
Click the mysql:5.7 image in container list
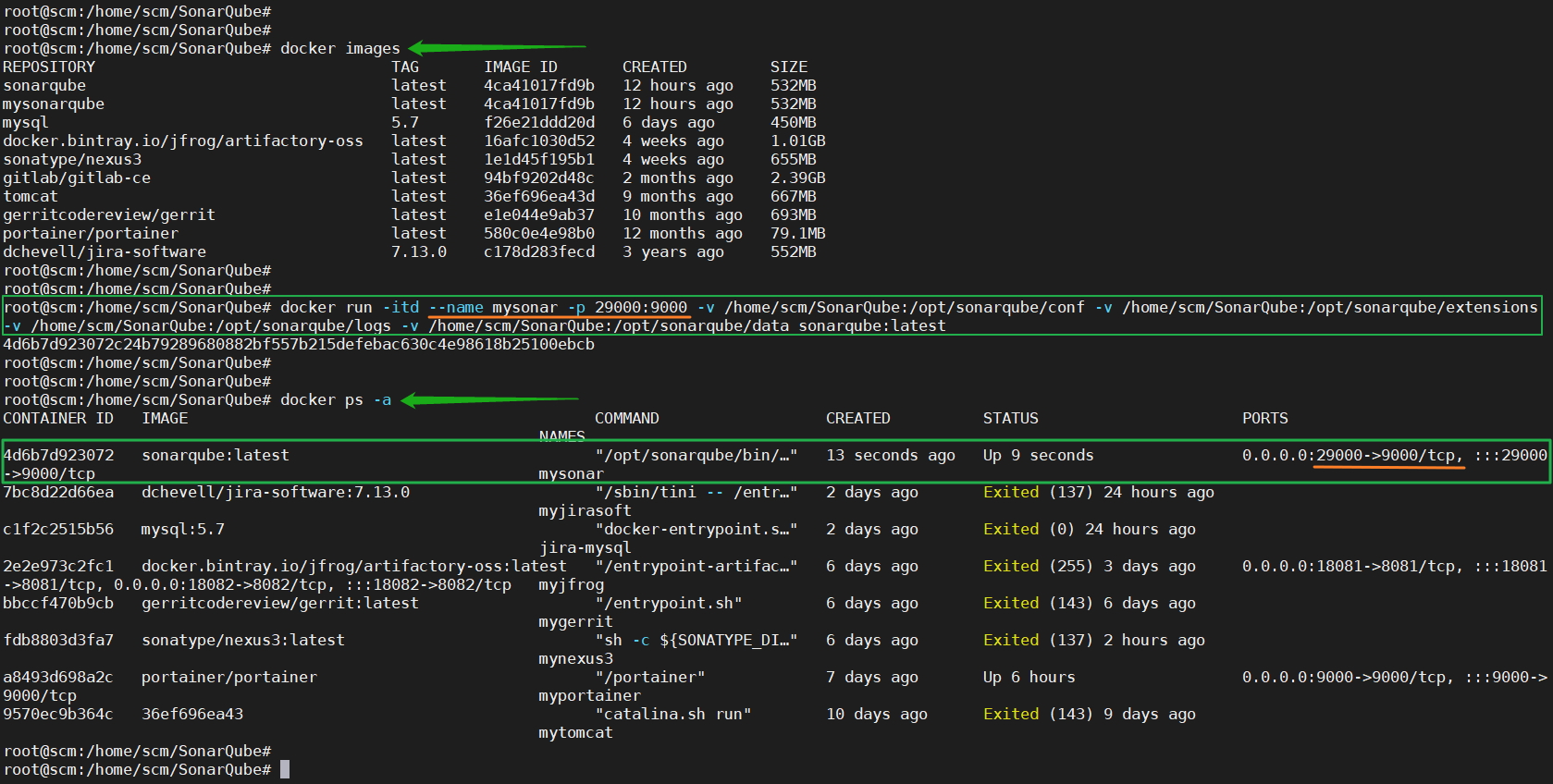183,529
